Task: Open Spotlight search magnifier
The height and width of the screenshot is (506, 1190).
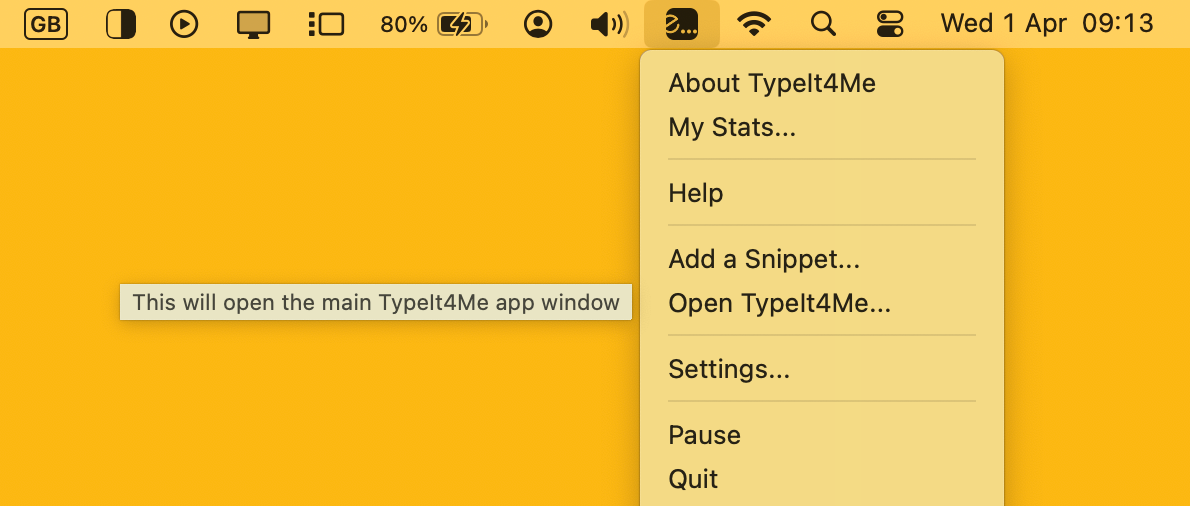Action: pos(823,24)
